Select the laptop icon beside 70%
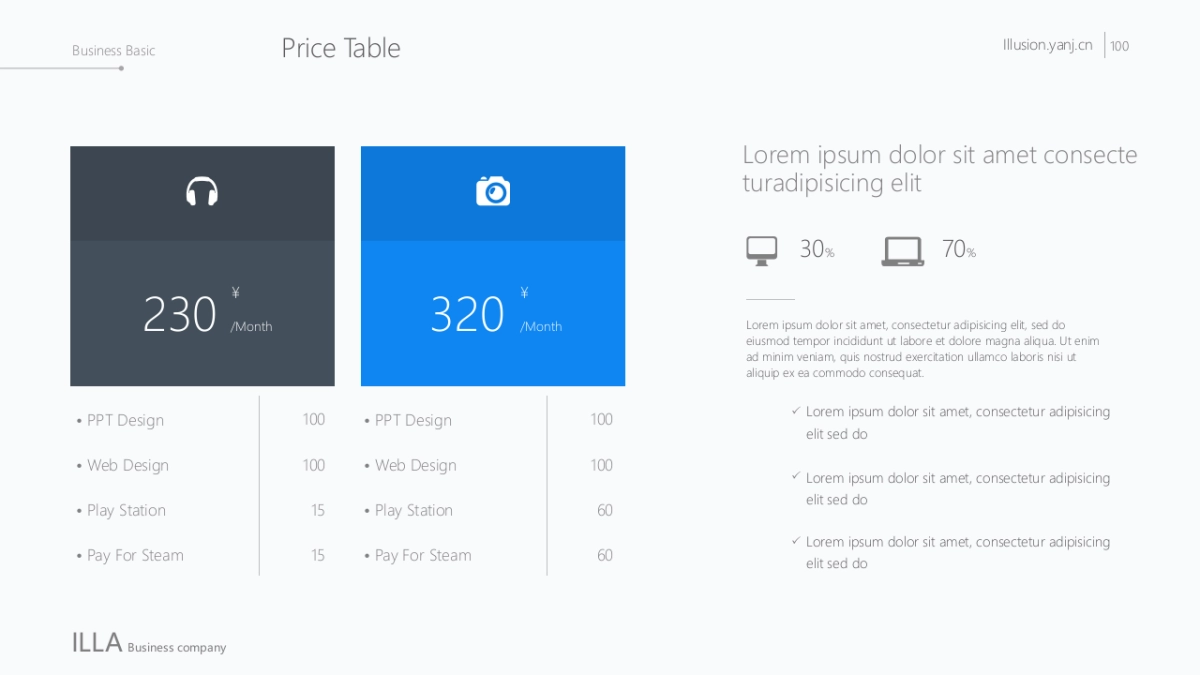 click(x=902, y=251)
